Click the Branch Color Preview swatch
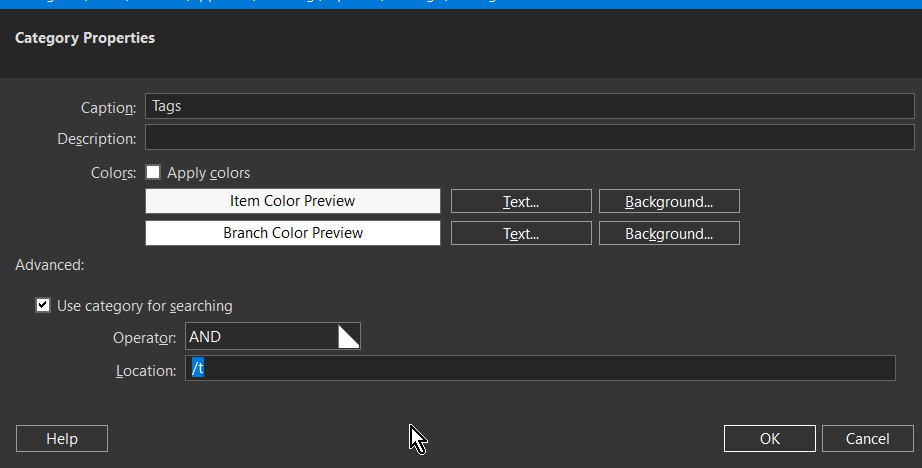This screenshot has width=922, height=468. pos(292,233)
